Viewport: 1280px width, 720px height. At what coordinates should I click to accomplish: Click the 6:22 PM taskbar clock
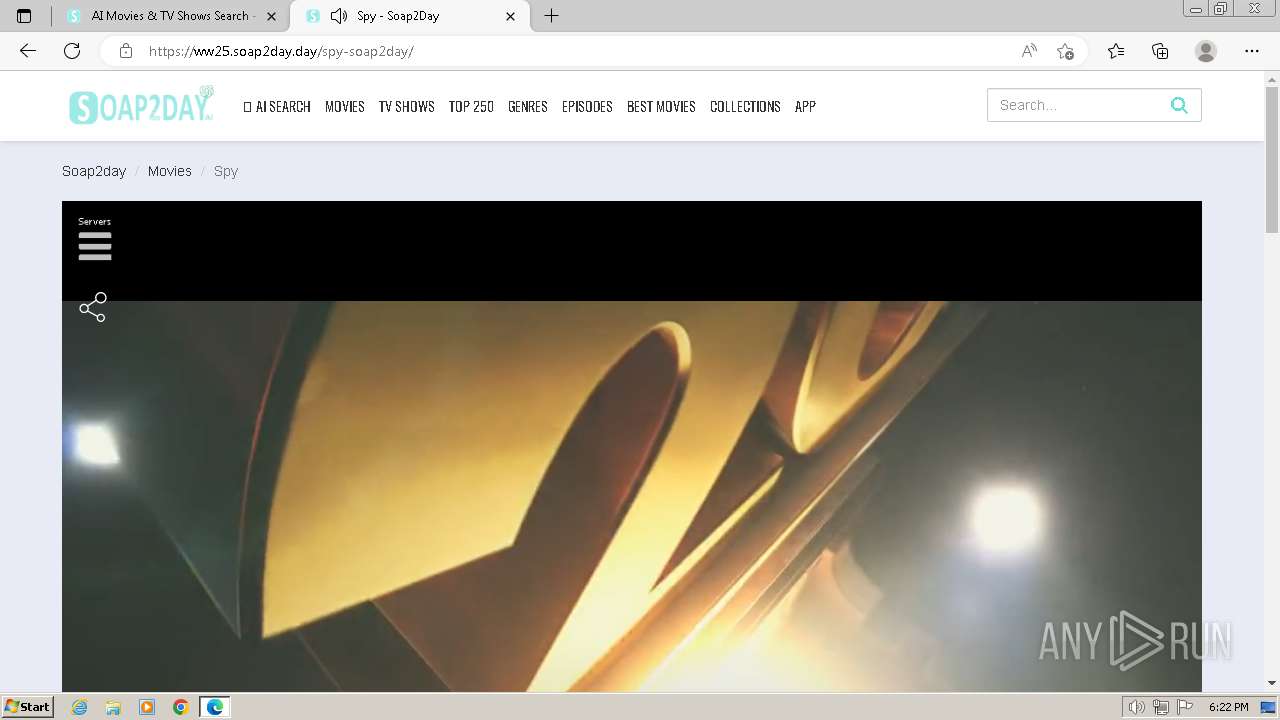(1228, 707)
